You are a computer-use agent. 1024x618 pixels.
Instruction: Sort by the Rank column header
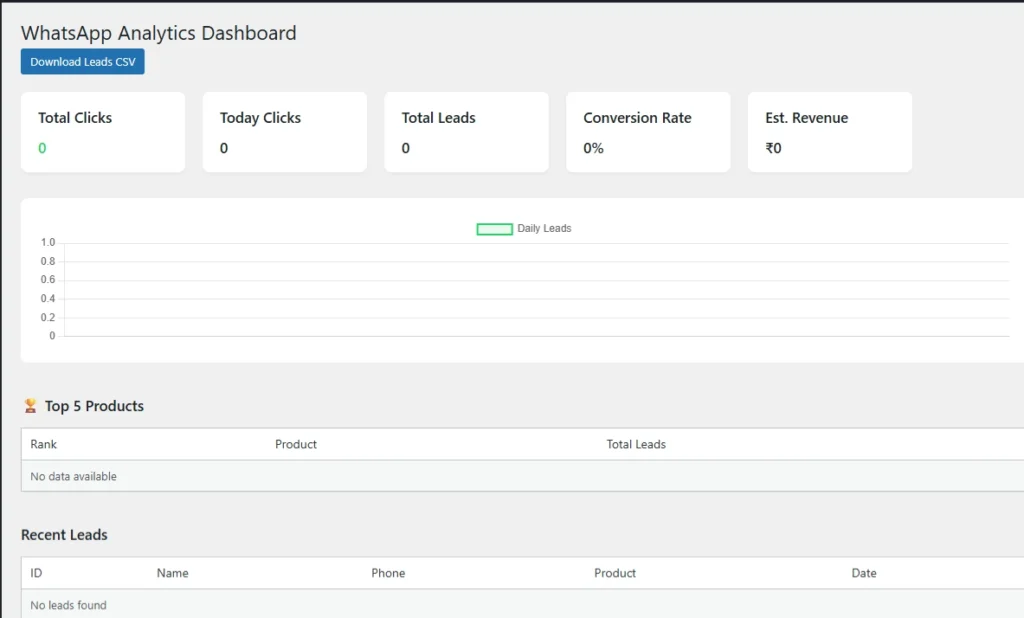[x=43, y=444]
